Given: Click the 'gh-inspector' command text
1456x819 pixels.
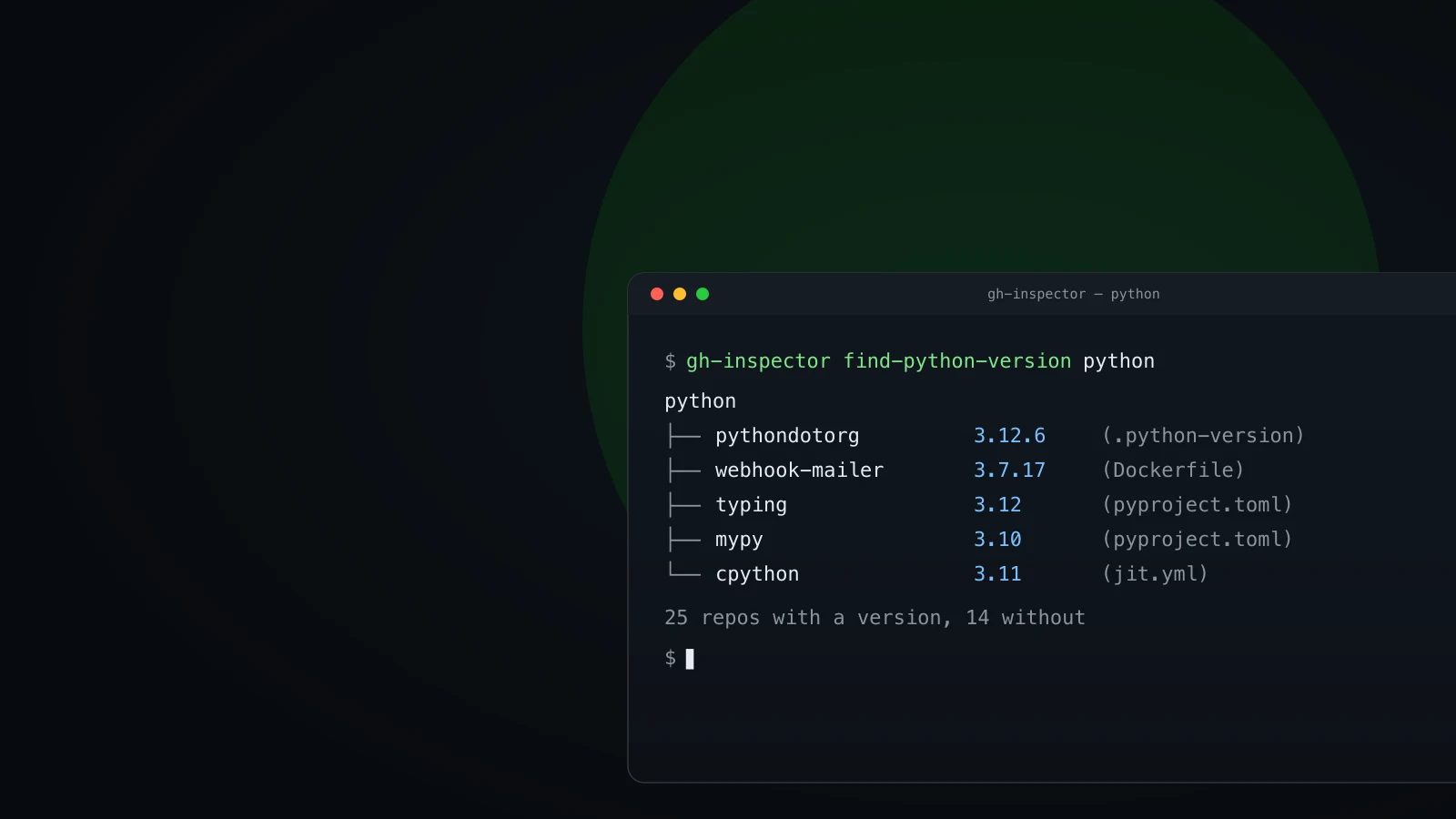Looking at the screenshot, I should (758, 361).
